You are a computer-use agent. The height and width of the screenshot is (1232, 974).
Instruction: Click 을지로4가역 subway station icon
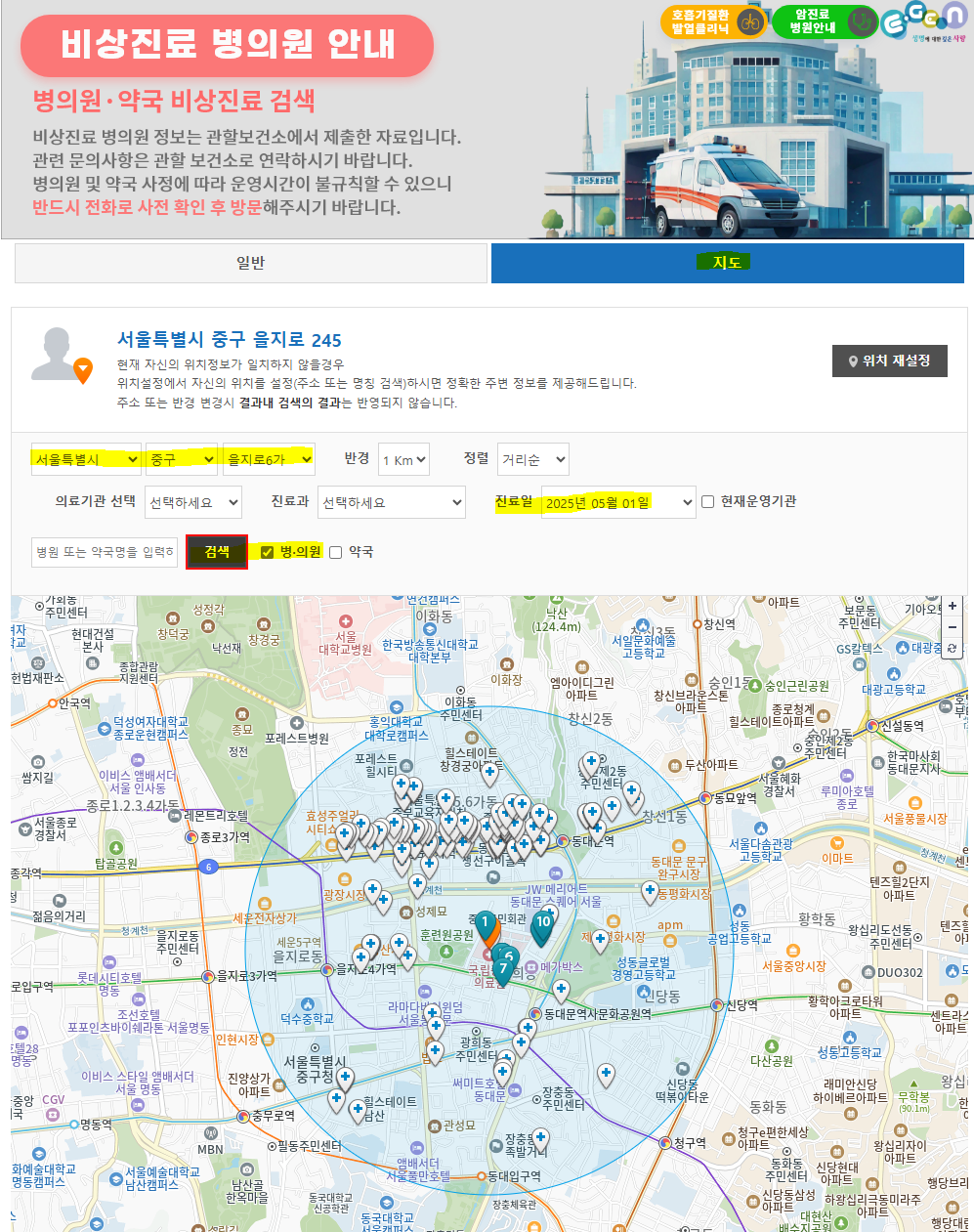click(328, 970)
